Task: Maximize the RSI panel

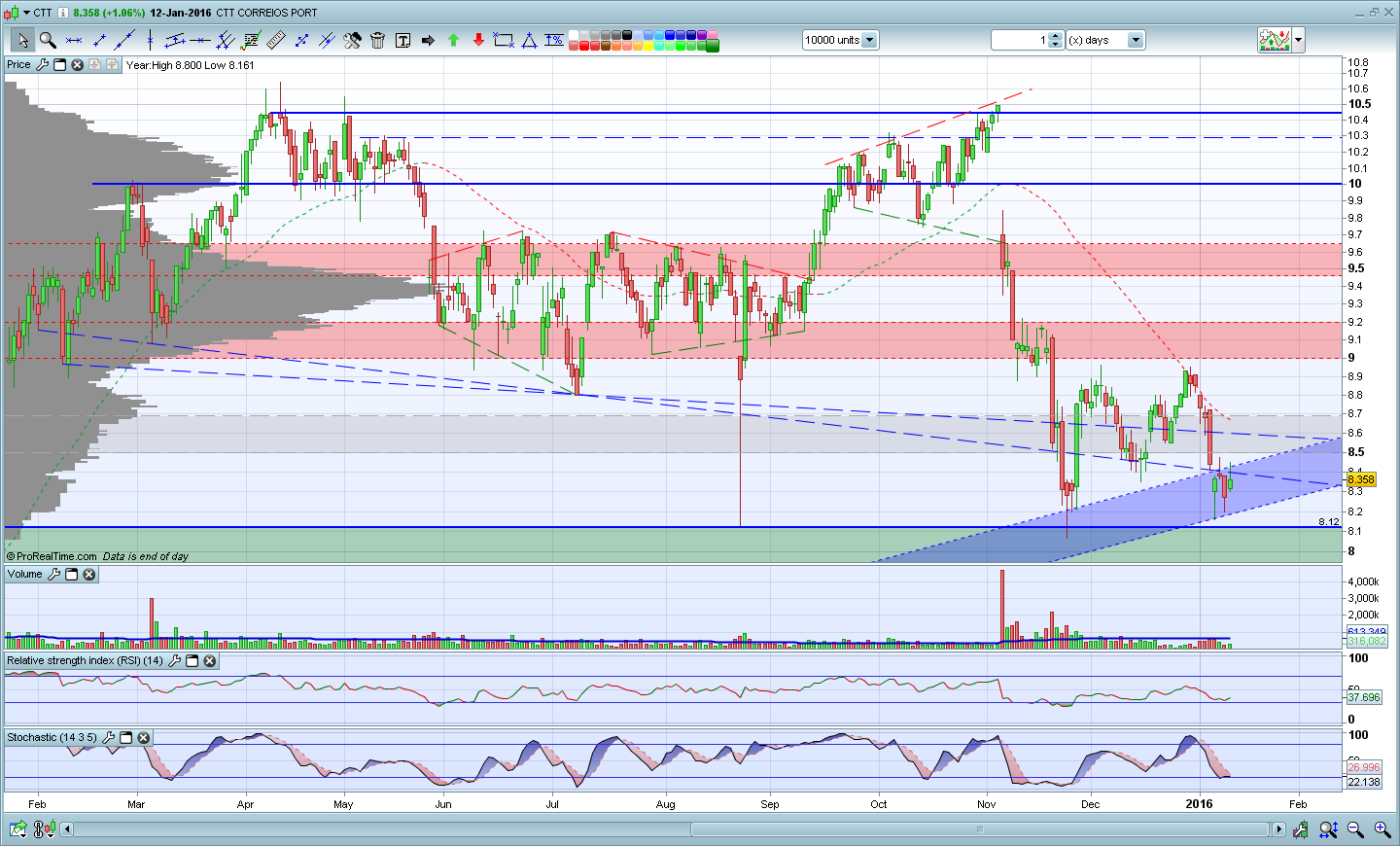Action: pos(192,661)
